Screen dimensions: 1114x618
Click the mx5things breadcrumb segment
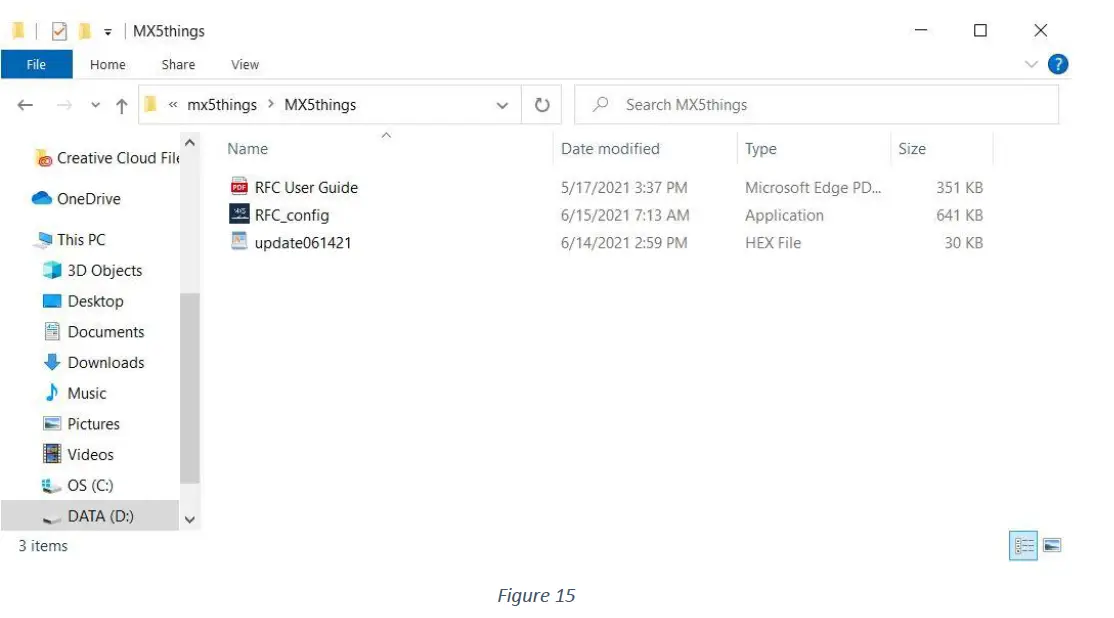pyautogui.click(x=222, y=104)
